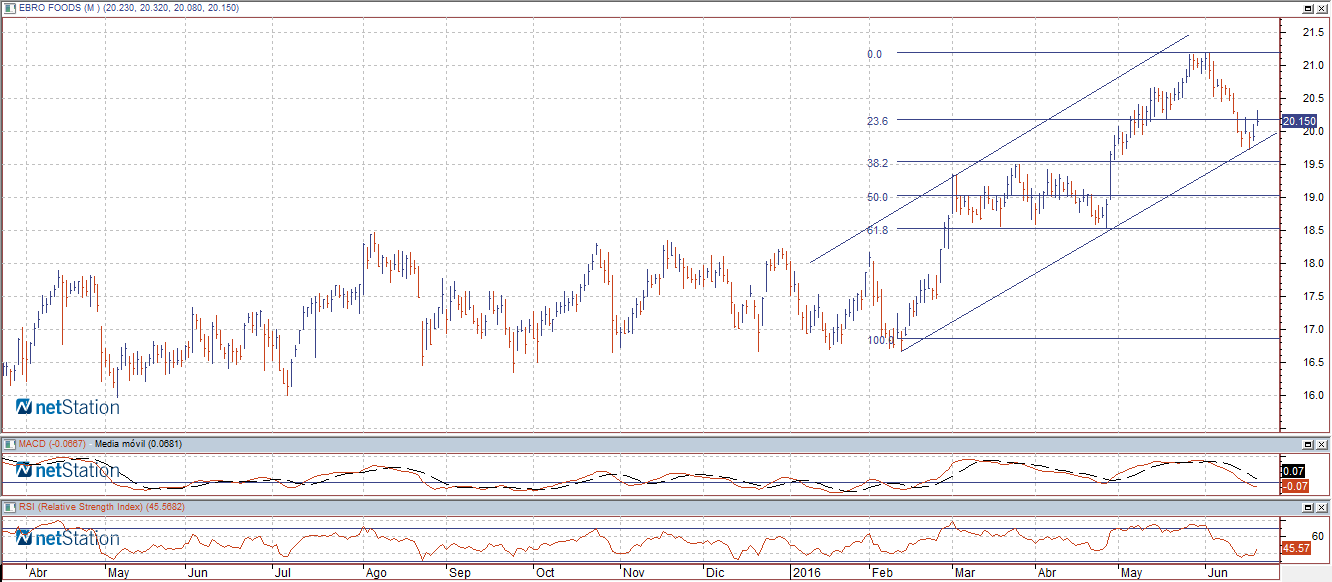The height and width of the screenshot is (582, 1332).
Task: Click the 19.0 price axis label
Action: (x=1313, y=198)
